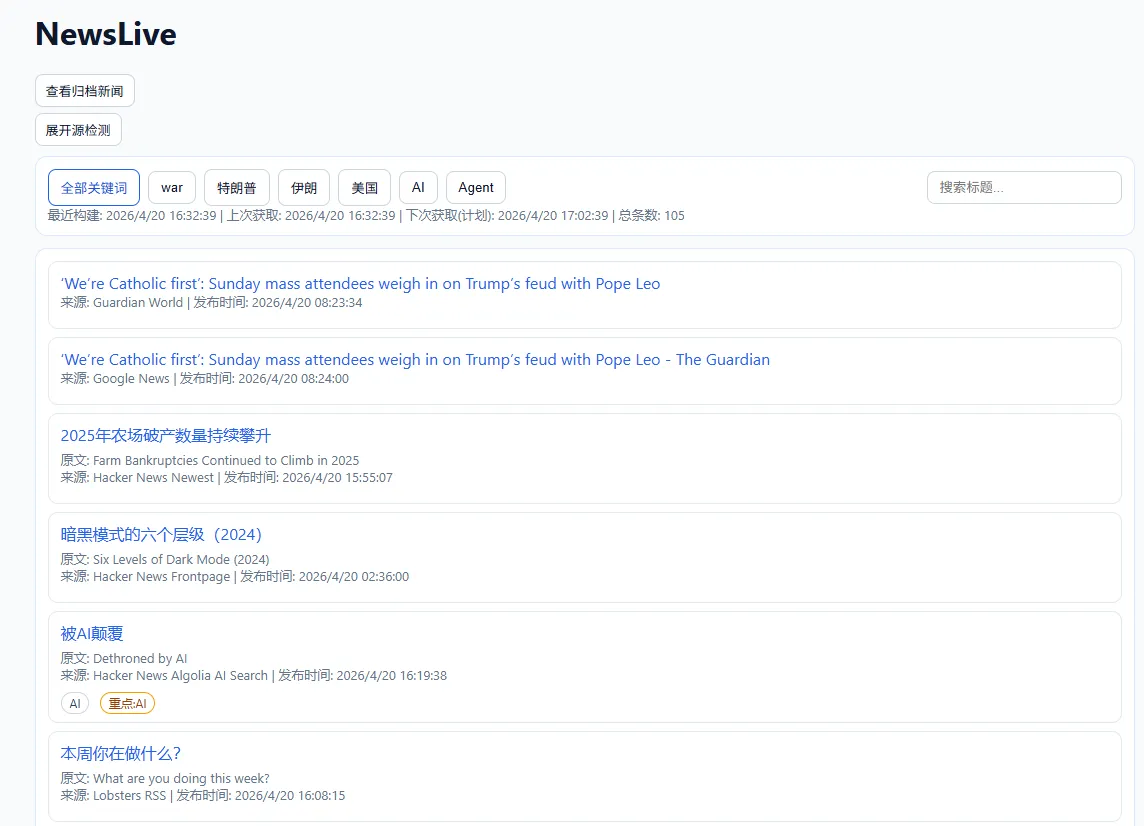
Task: Select the 伊朗 keyword filter
Action: coord(304,187)
